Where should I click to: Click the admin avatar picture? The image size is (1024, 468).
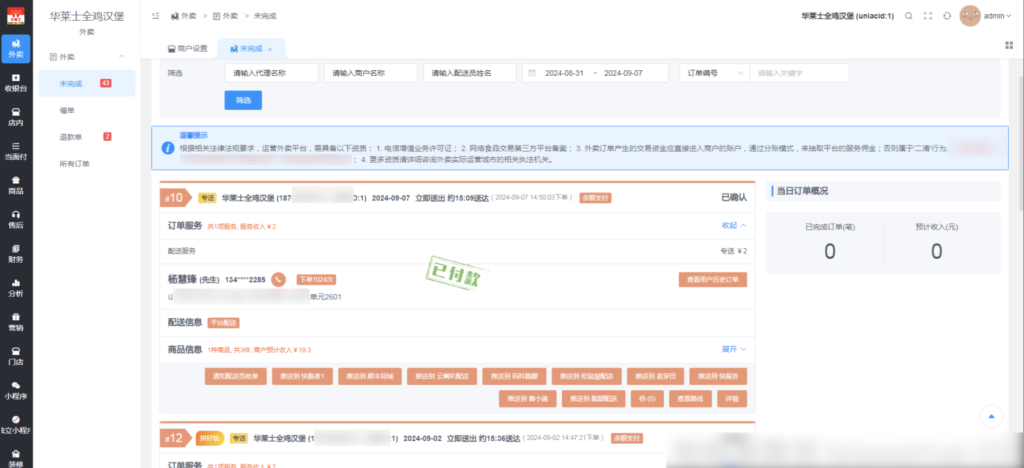(970, 16)
